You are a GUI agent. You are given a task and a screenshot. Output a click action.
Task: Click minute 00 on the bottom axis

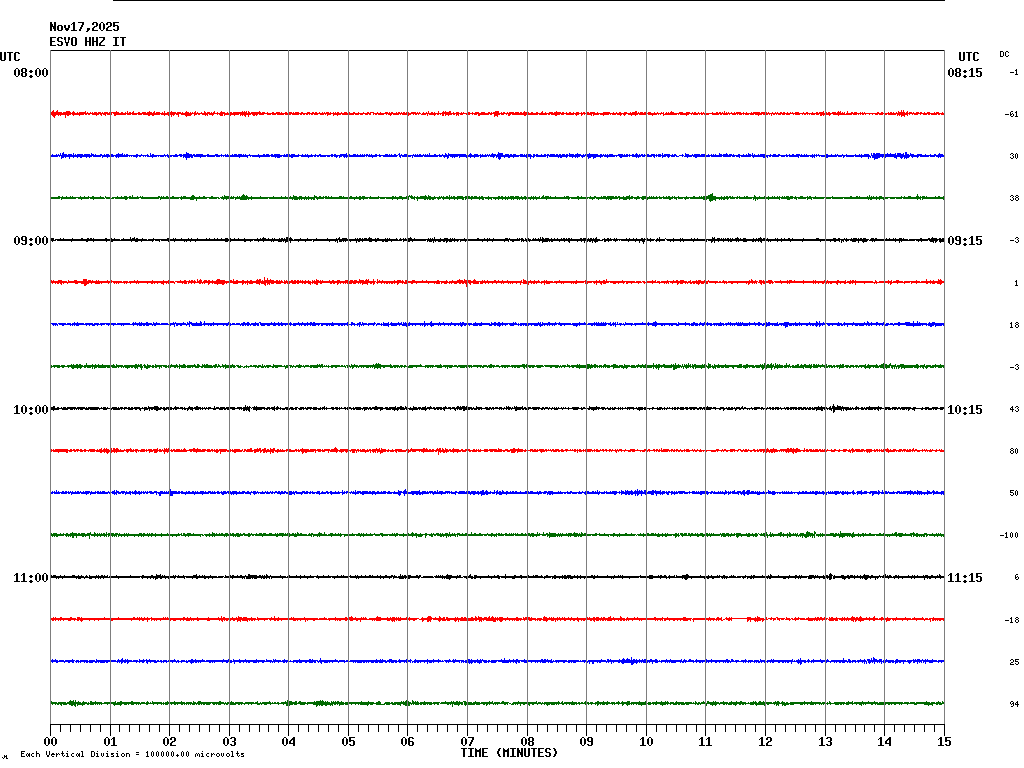coord(51,742)
